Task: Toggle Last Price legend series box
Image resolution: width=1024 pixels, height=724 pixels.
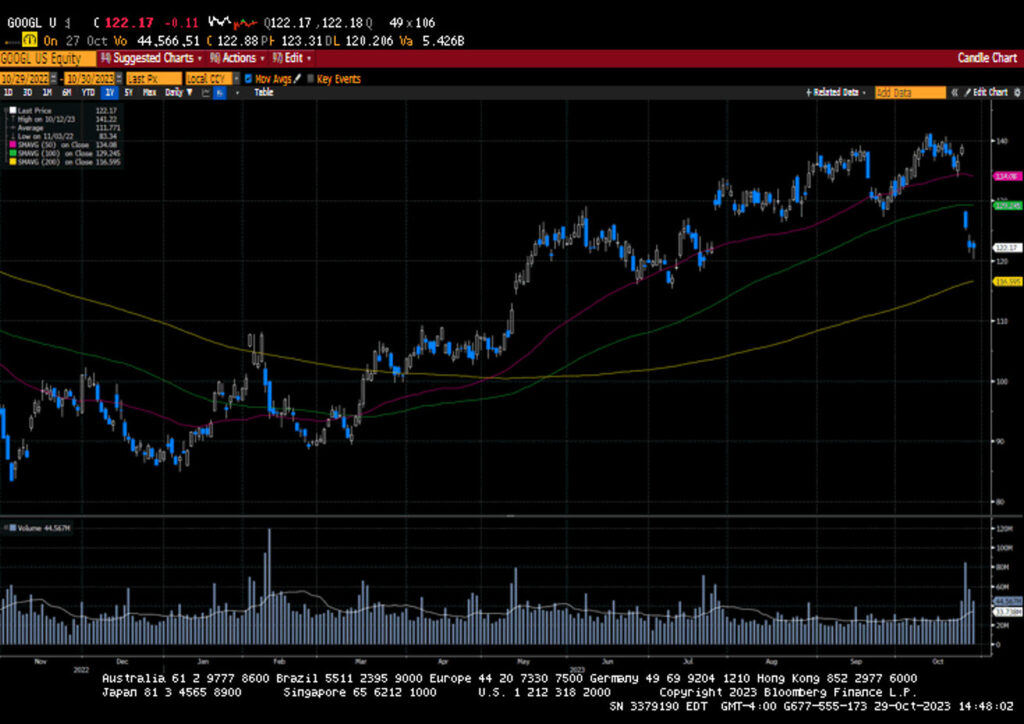Action: [x=12, y=110]
